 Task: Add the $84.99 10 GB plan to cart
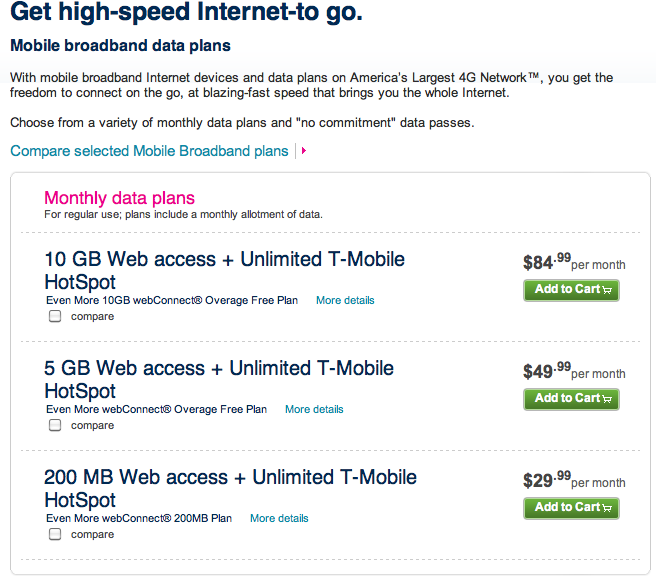pos(571,290)
